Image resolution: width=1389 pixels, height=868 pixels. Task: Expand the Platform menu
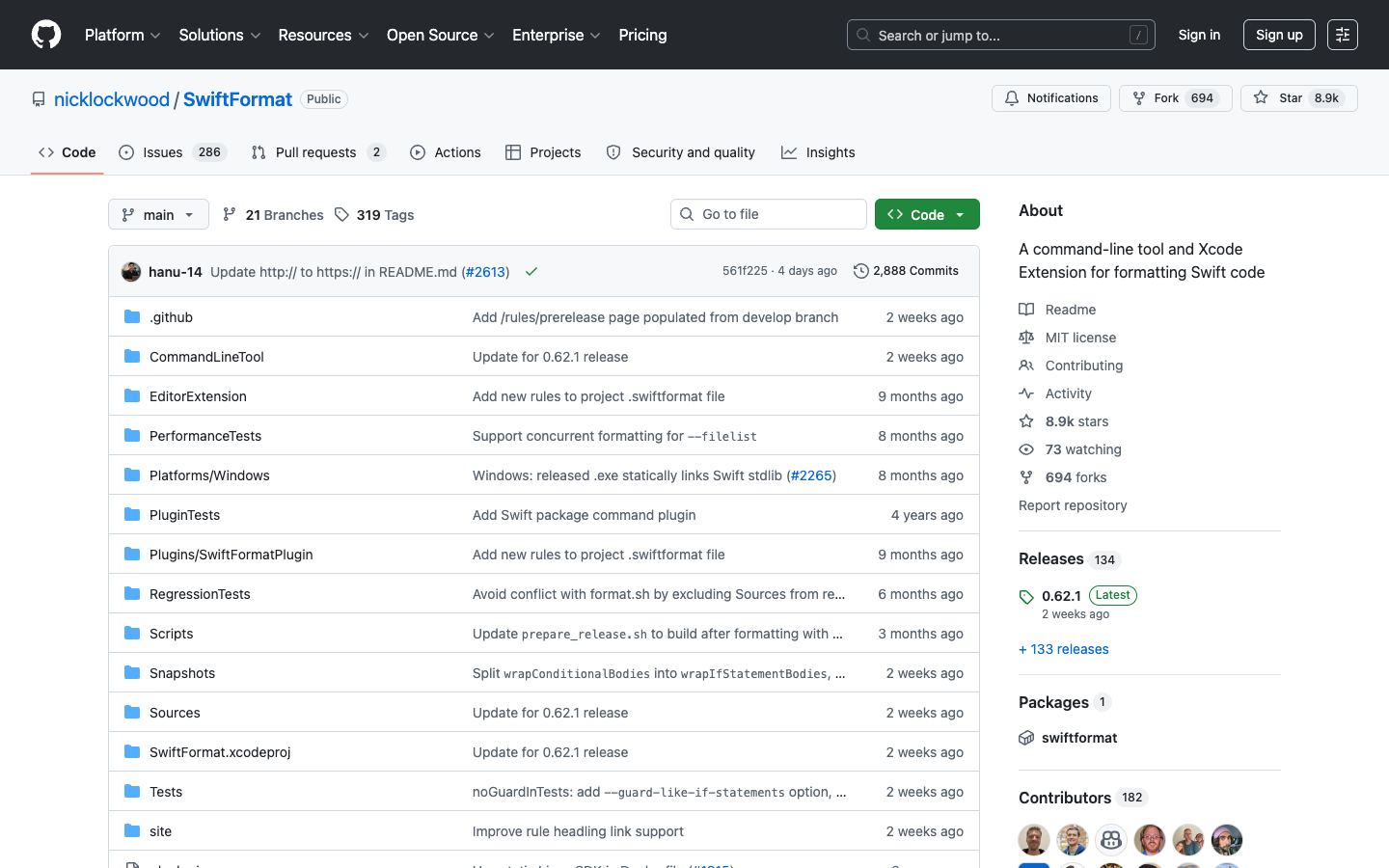pos(123,35)
